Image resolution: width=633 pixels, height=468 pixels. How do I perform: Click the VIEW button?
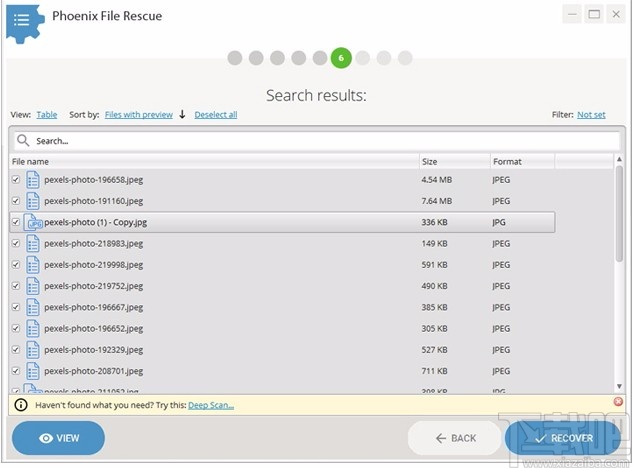pyautogui.click(x=59, y=438)
